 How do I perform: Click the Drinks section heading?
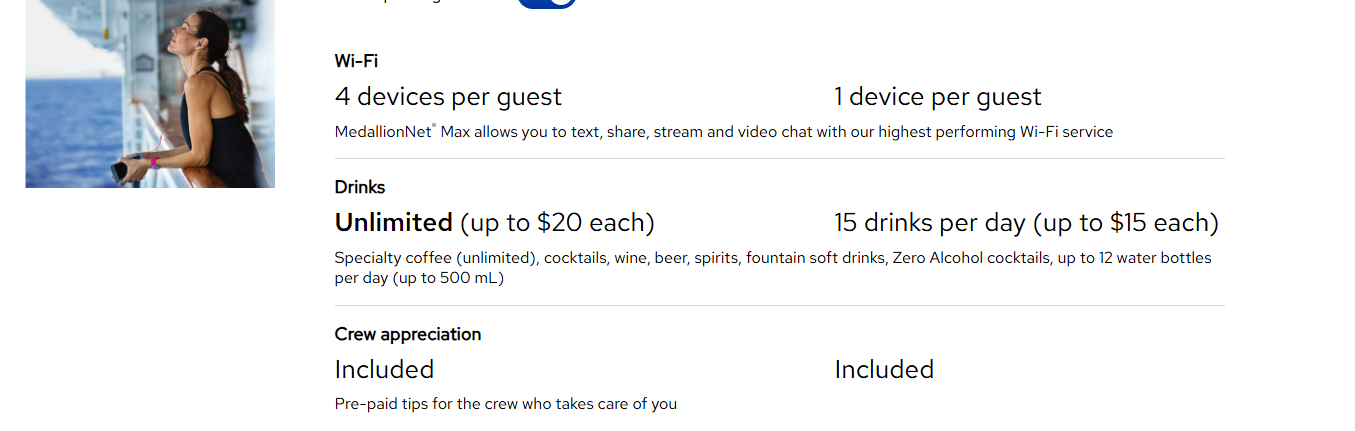[x=360, y=187]
